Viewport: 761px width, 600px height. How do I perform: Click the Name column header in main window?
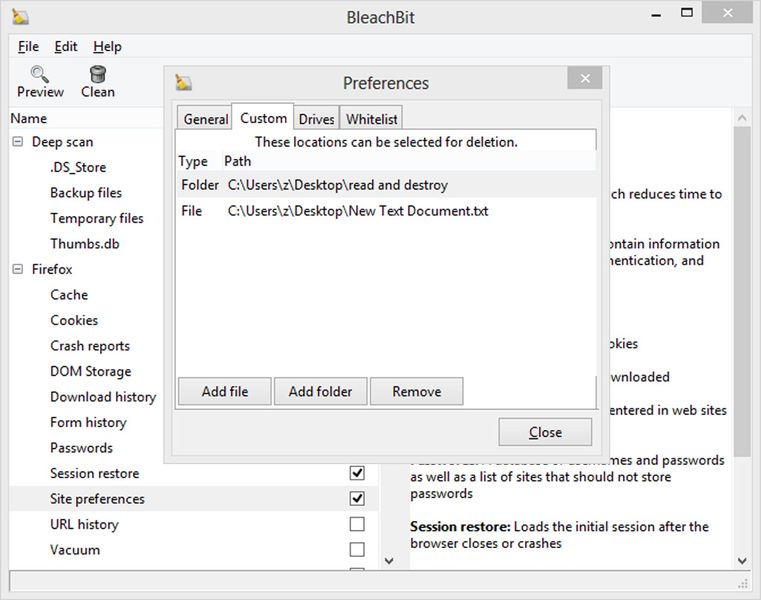pyautogui.click(x=29, y=118)
